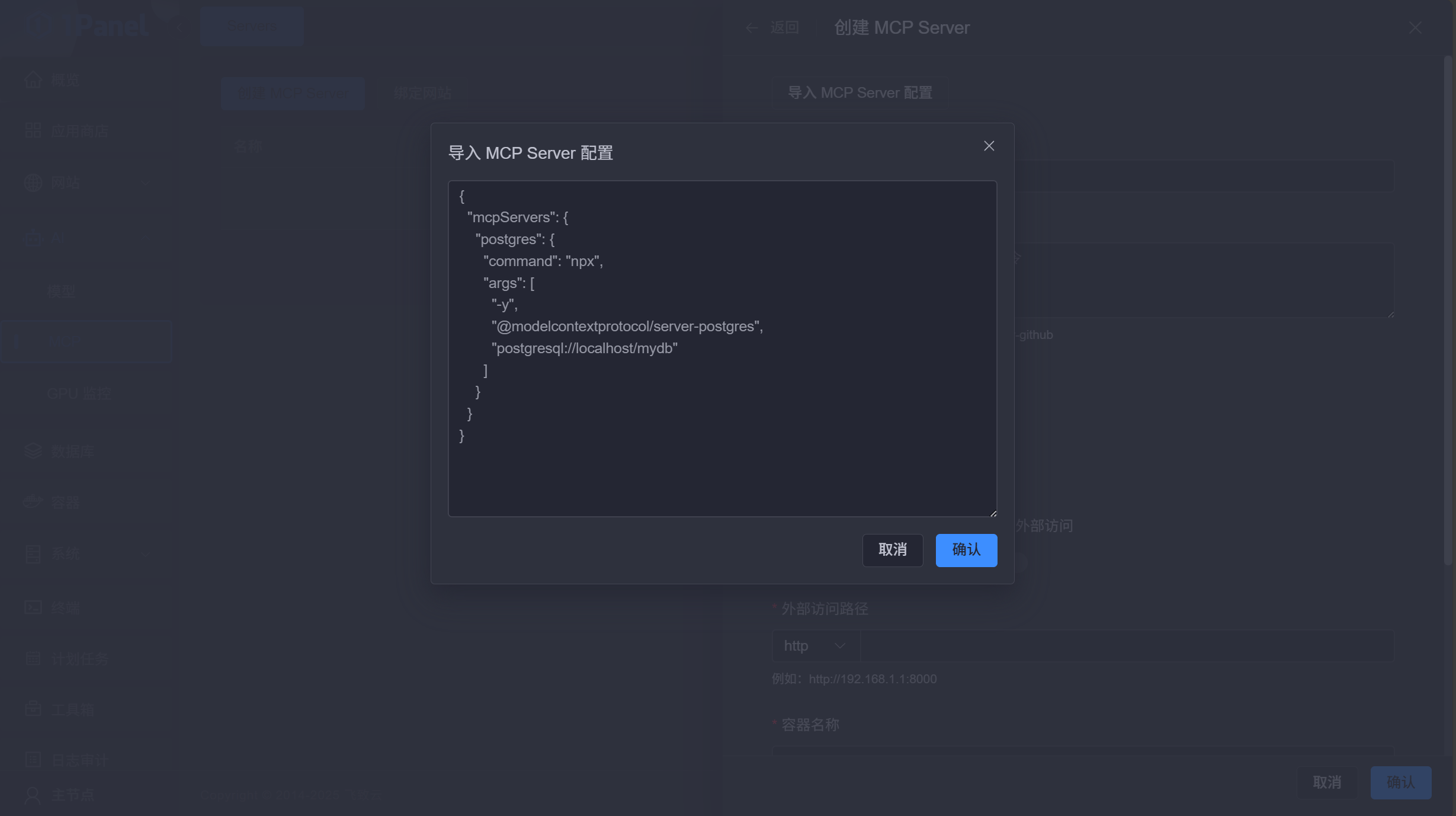Click the 返回 back arrow icon
Viewport: 1456px width, 816px height.
coord(752,28)
